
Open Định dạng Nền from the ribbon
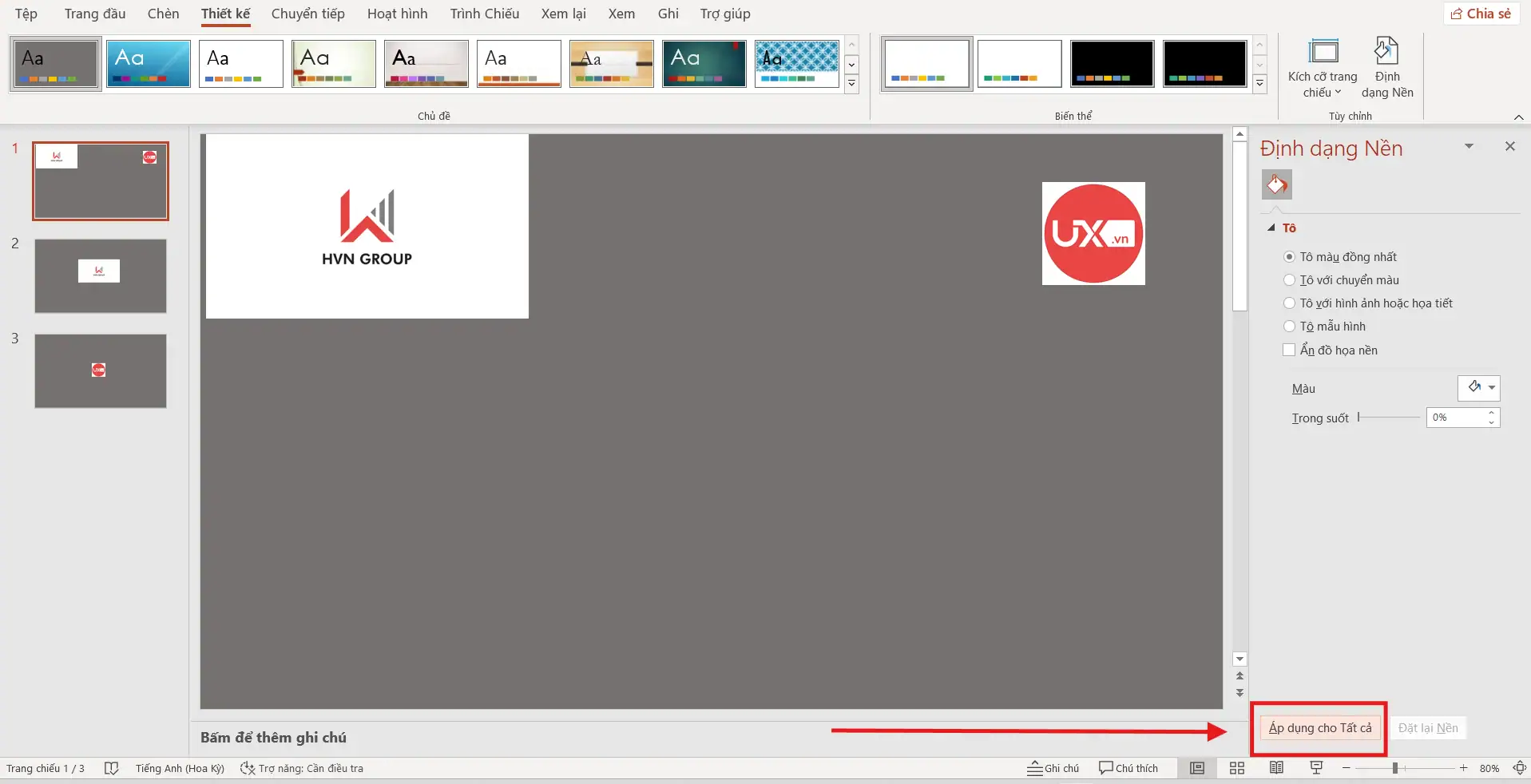1386,68
